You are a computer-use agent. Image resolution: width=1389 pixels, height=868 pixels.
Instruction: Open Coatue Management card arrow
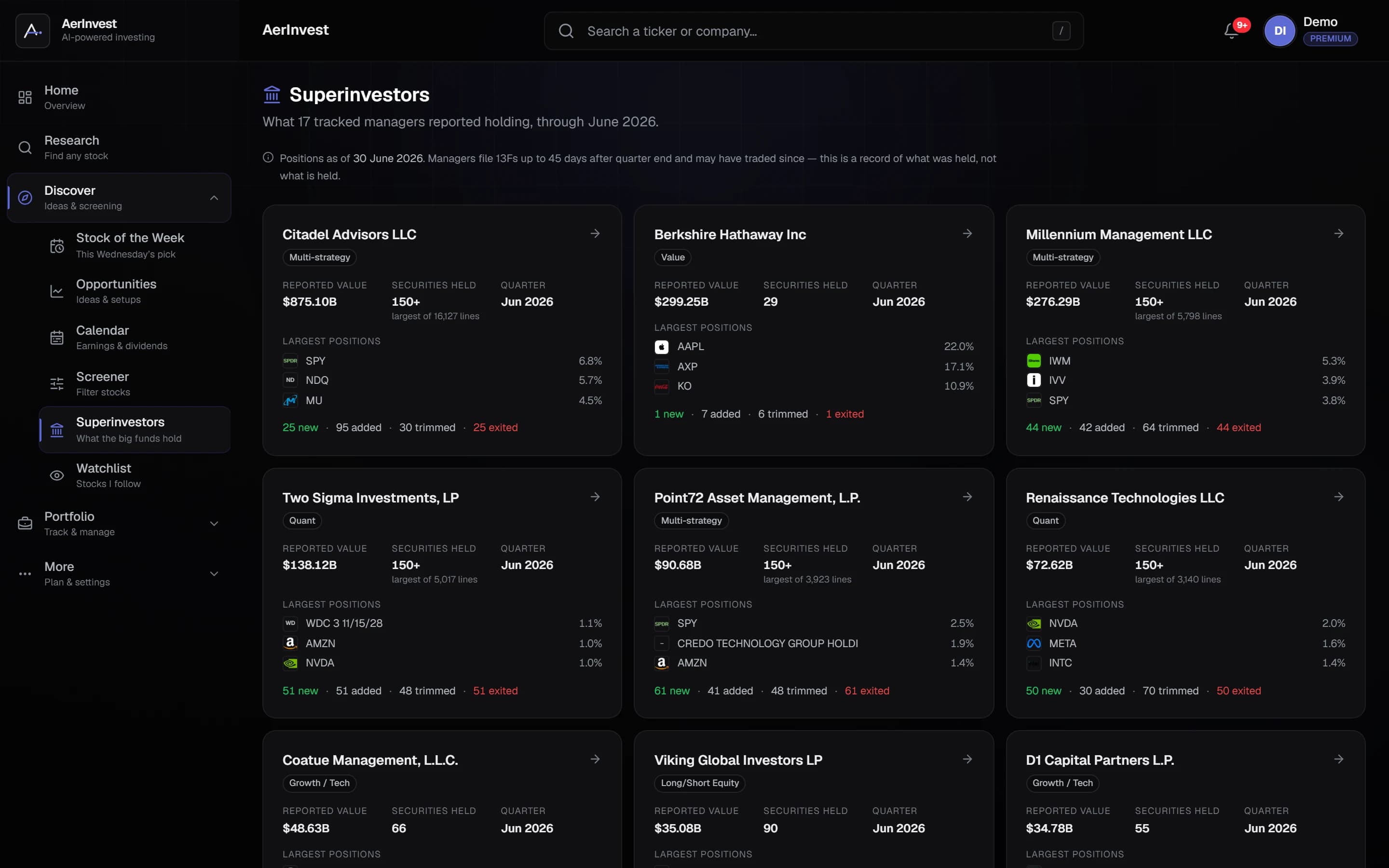[x=595, y=759]
